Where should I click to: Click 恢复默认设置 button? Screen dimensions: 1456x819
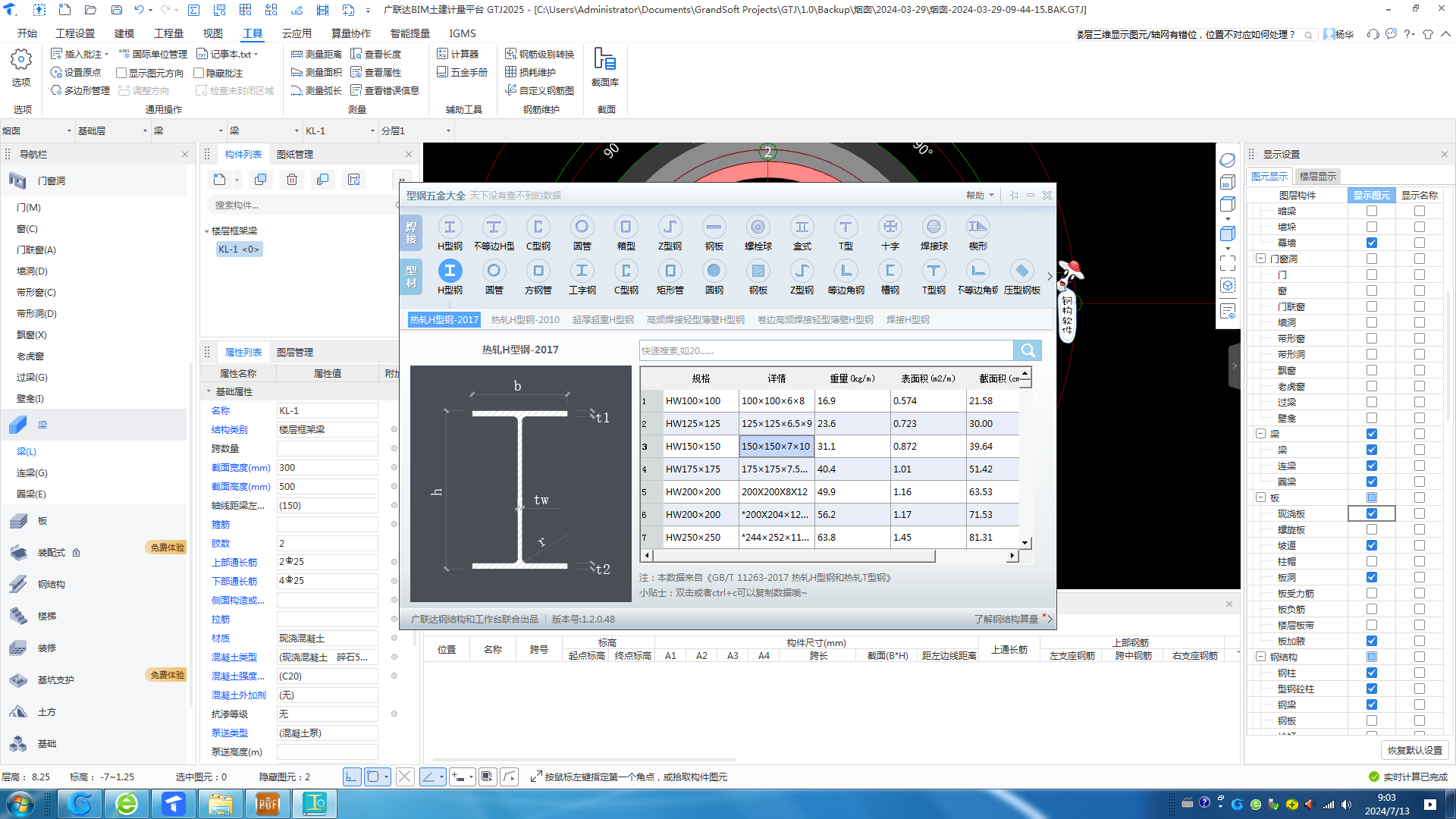[1414, 750]
